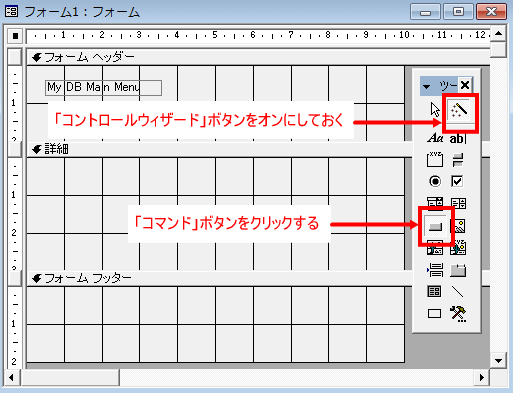Select the Rectangle tool
This screenshot has height=393, width=513.
[434, 313]
